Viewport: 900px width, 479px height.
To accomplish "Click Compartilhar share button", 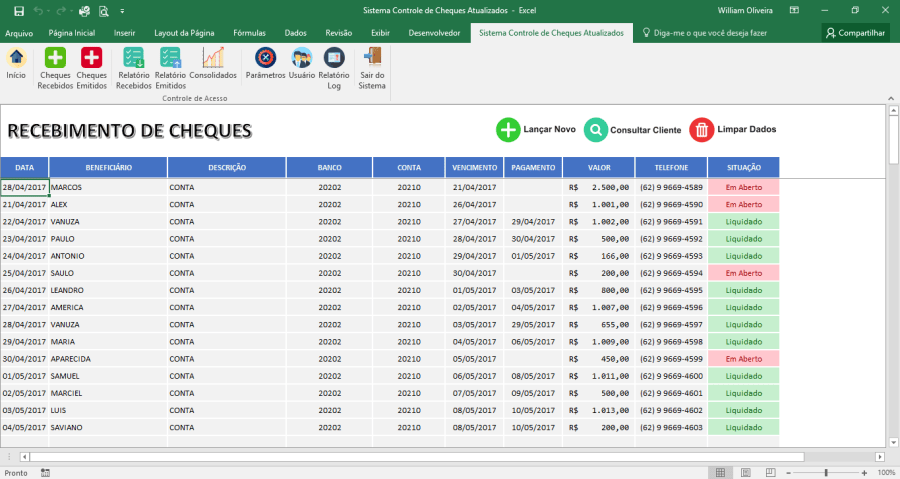I will pos(855,33).
